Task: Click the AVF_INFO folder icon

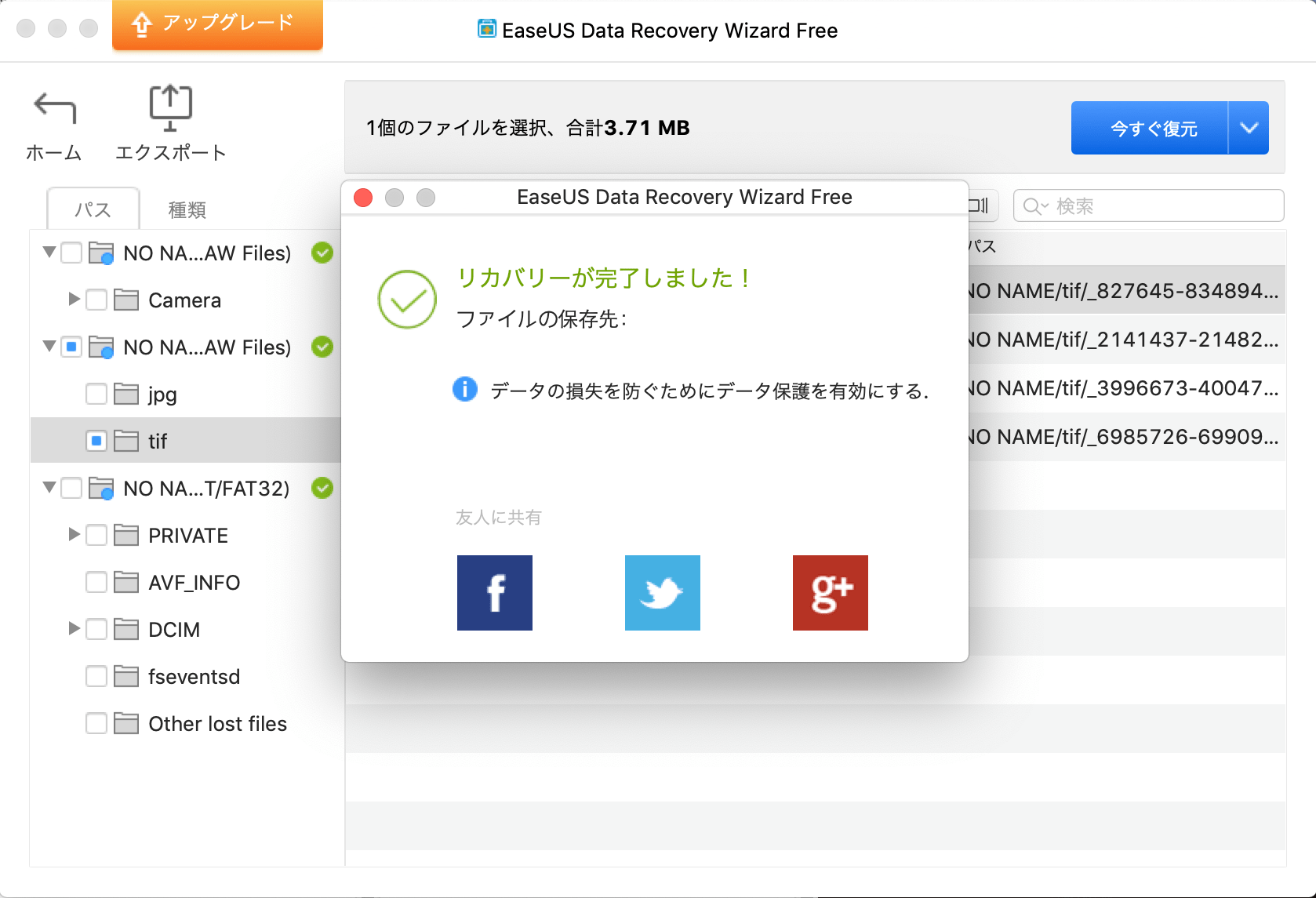Action: pos(126,582)
